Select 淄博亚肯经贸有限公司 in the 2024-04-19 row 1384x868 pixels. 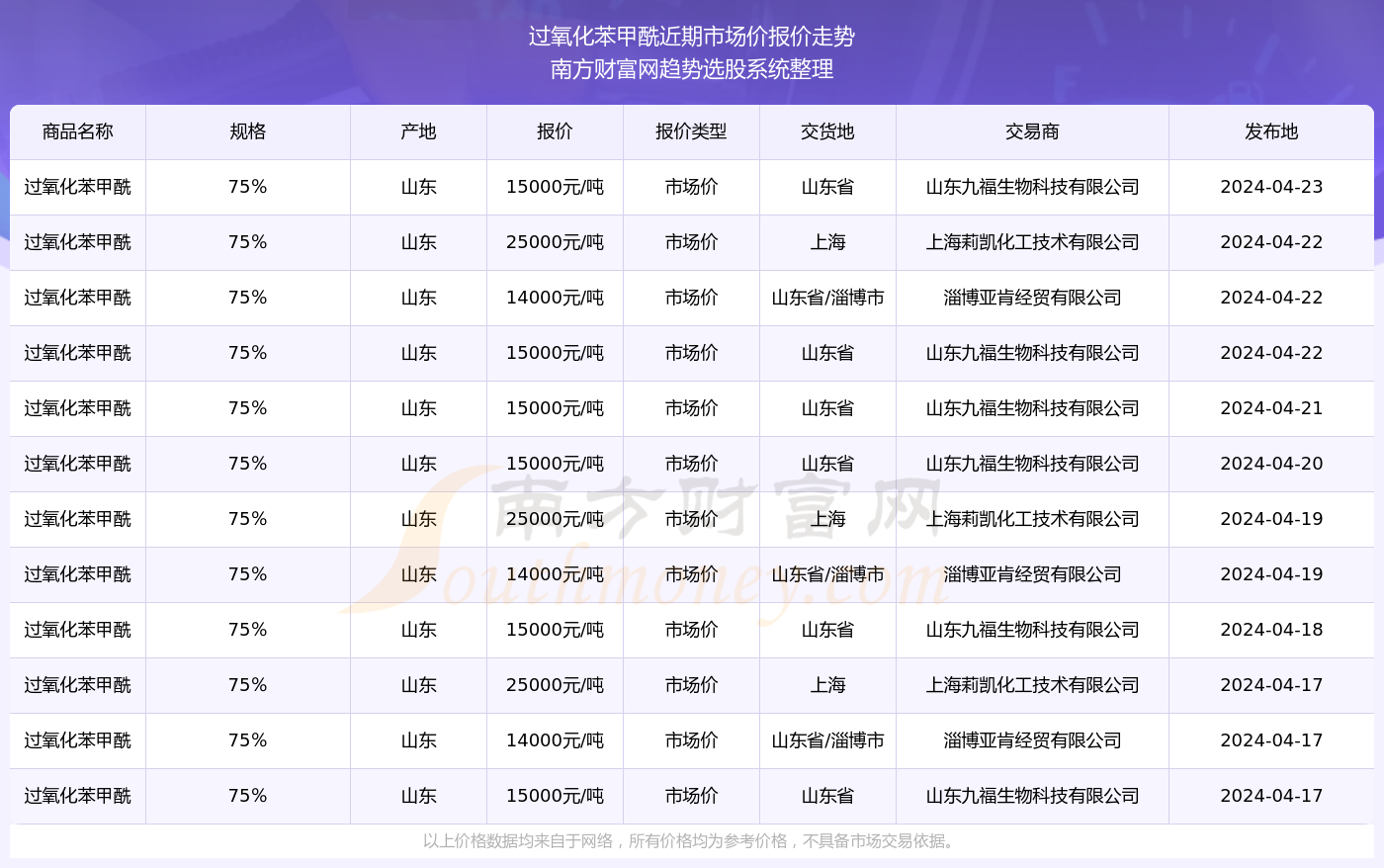point(1032,574)
